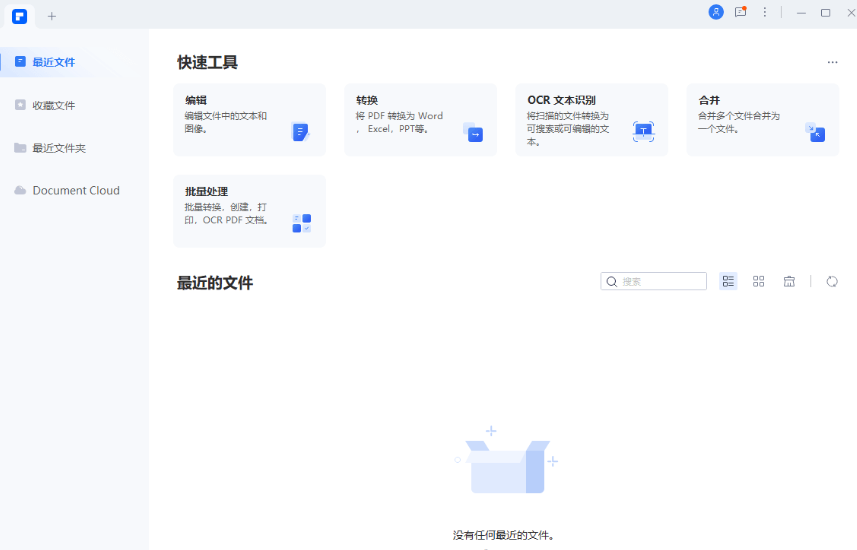
Task: Click the 快速工具 heading
Action: pos(208,62)
